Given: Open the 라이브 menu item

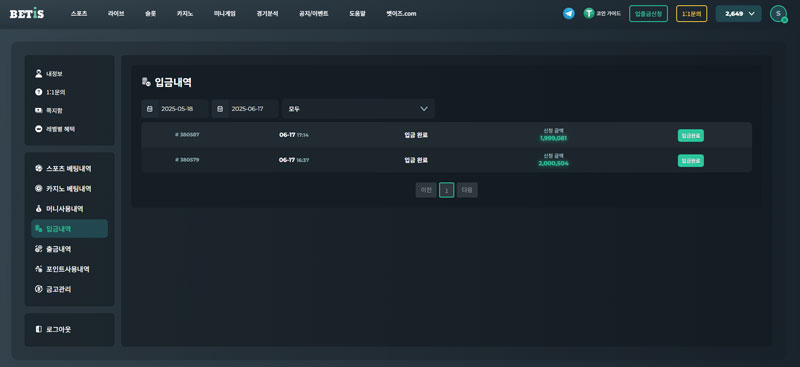Looking at the screenshot, I should (116, 14).
